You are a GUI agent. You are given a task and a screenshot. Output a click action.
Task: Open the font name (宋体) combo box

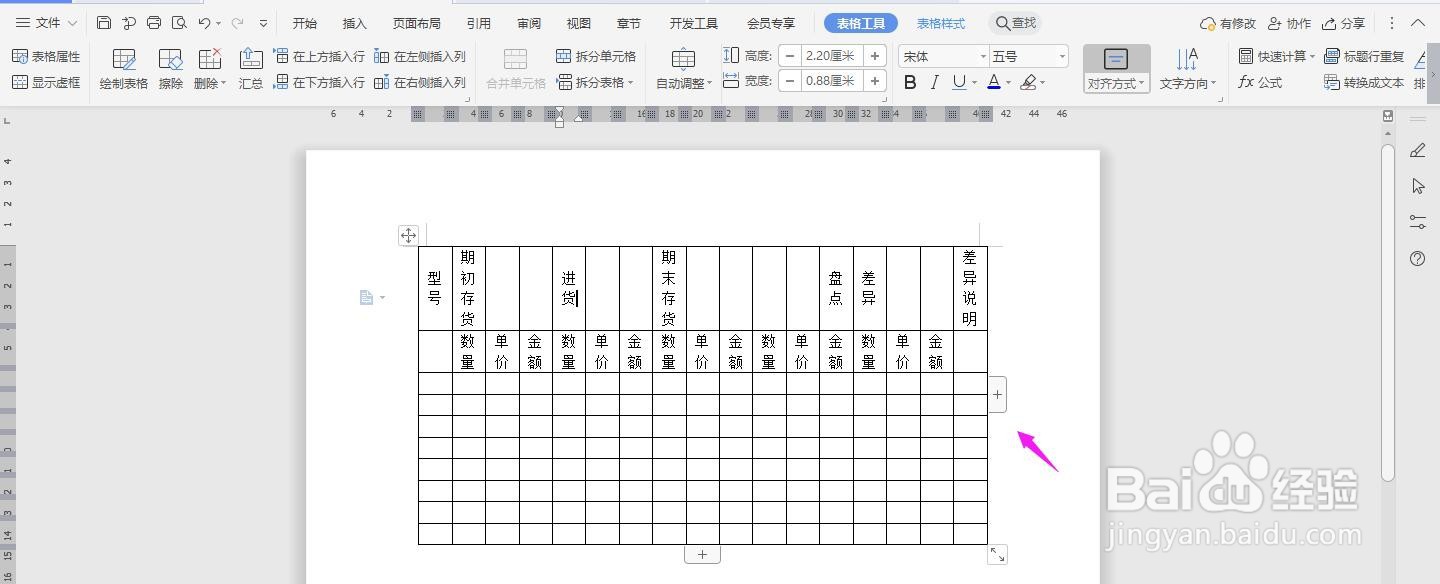coord(940,56)
